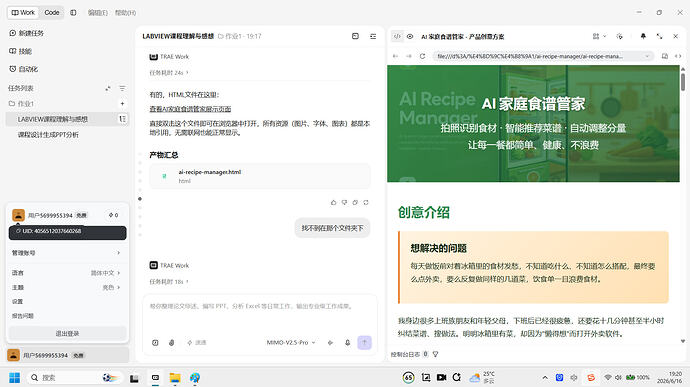Expand the 管理账号 account option
690x387 pixels.
(66, 253)
